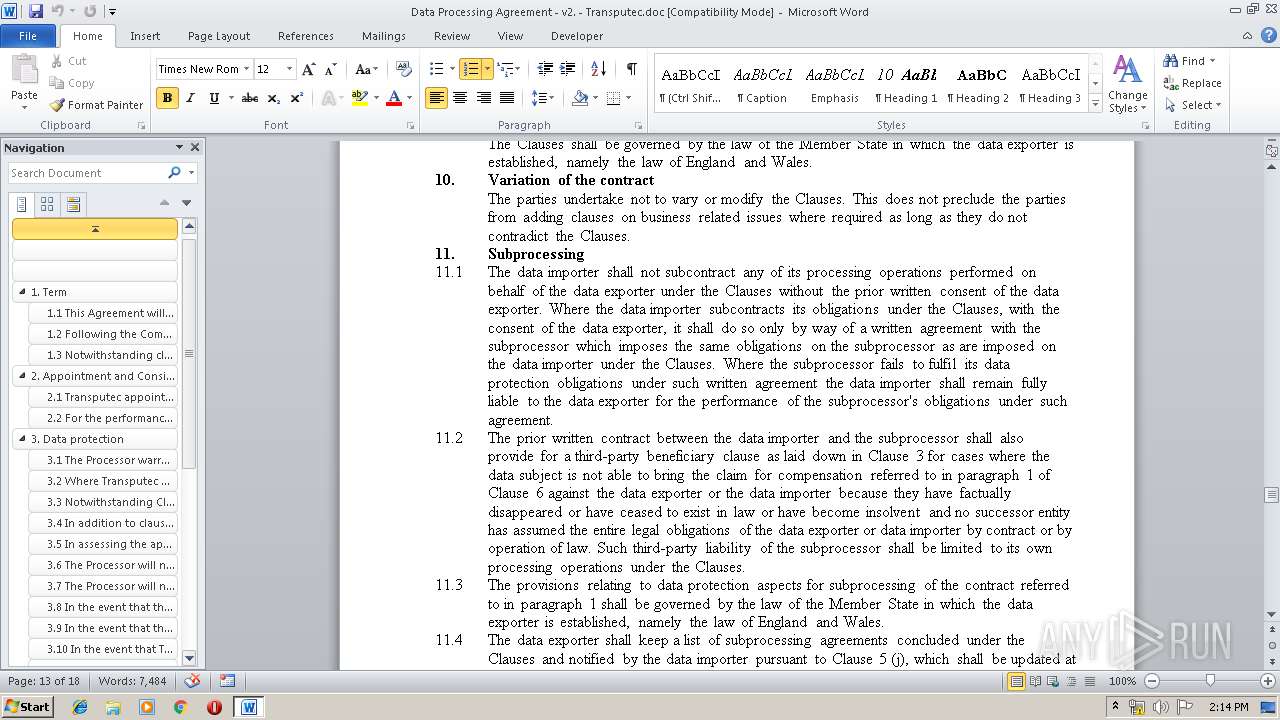Image resolution: width=1280 pixels, height=720 pixels.
Task: Shrink font size with the small A icon
Action: [x=329, y=69]
